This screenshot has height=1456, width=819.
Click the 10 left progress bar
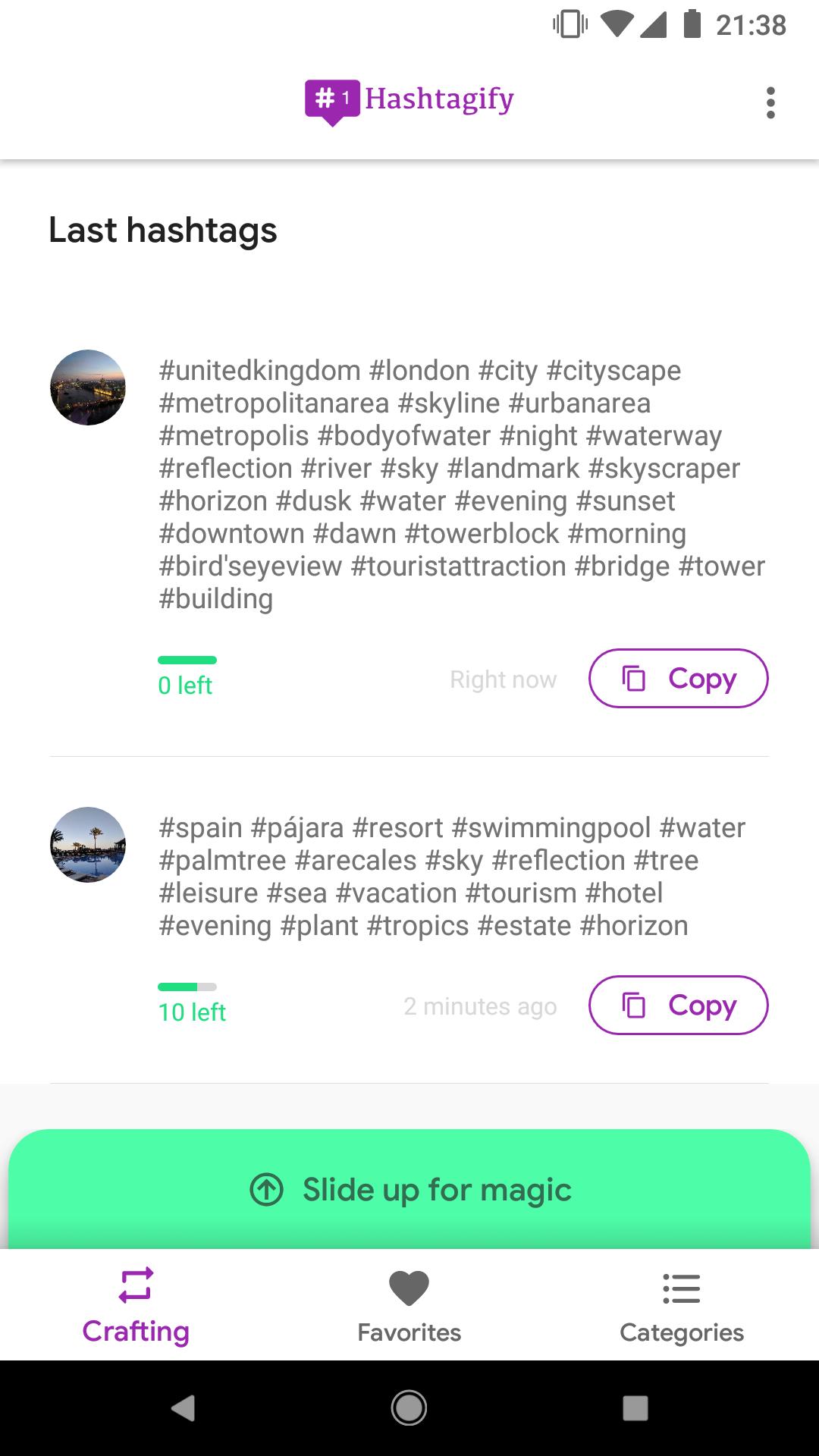pos(187,987)
